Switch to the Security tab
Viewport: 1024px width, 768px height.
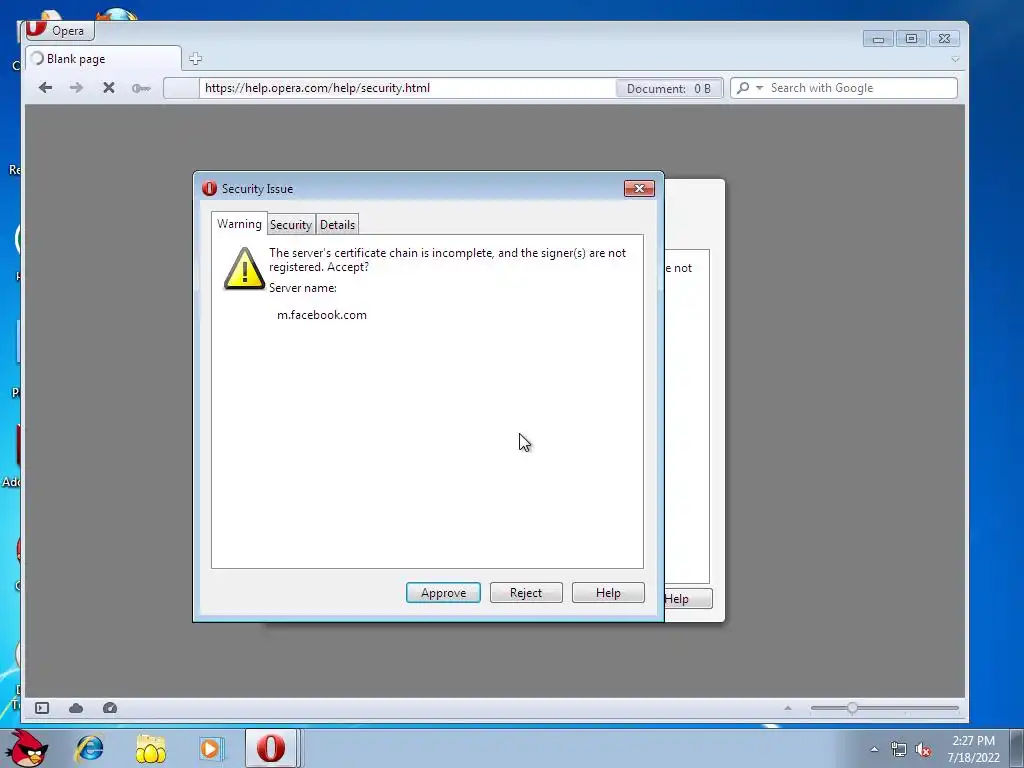pos(291,225)
